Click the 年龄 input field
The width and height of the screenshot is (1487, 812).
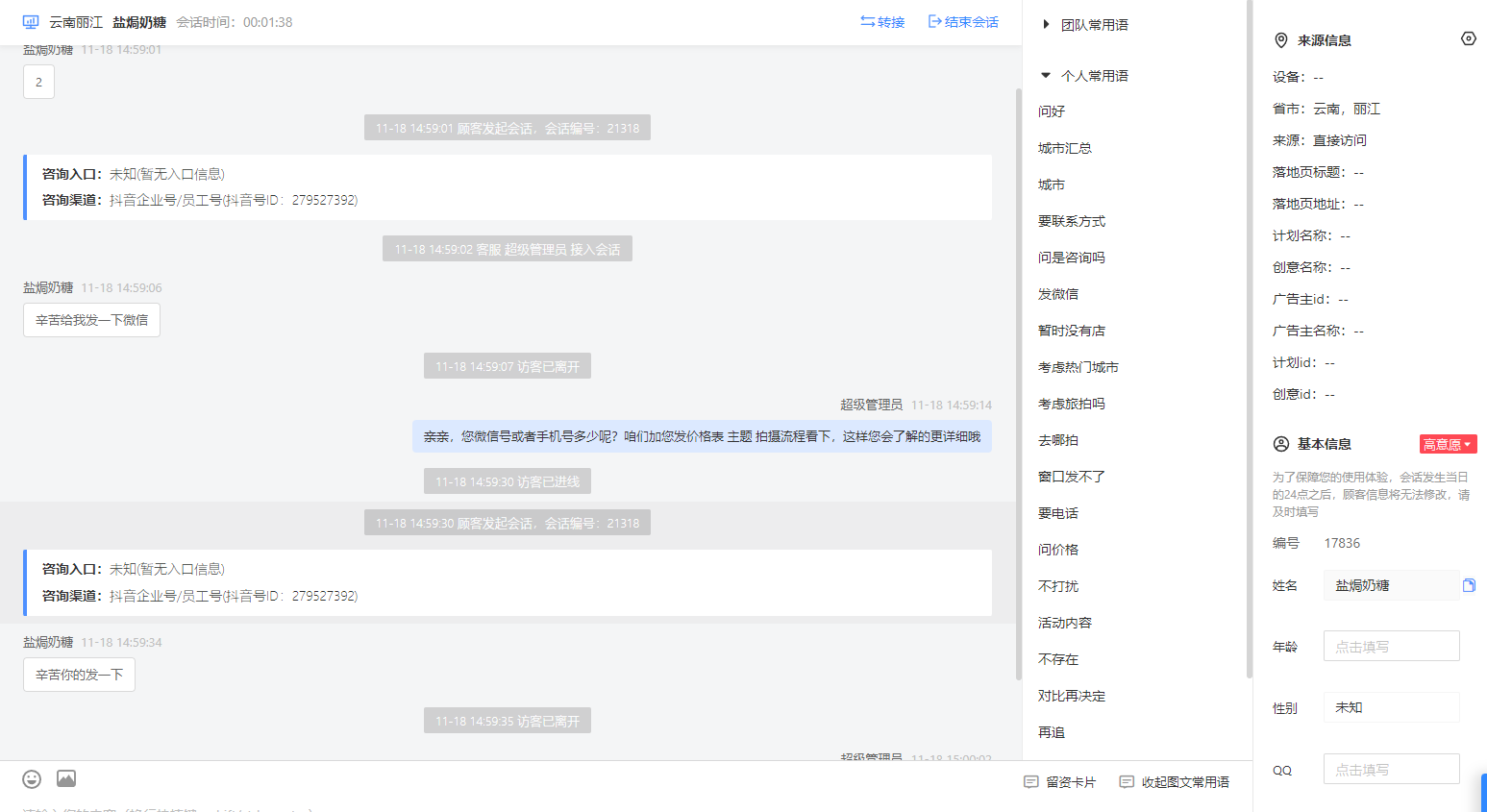coord(1391,646)
